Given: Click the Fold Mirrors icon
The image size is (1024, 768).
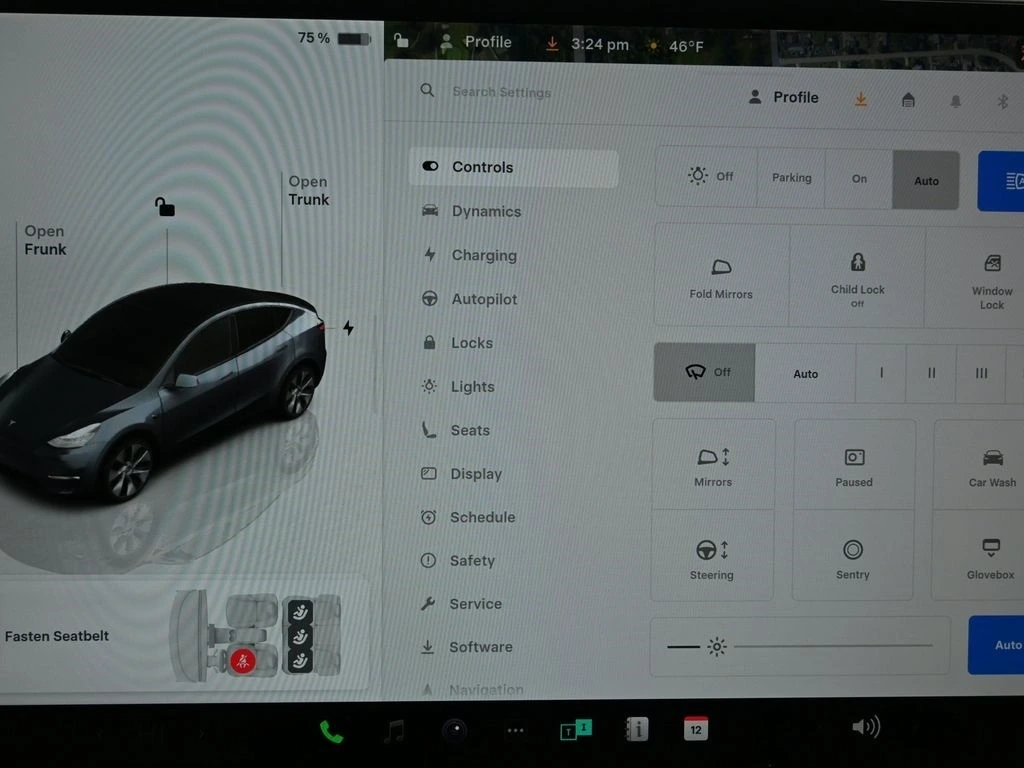Looking at the screenshot, I should coord(721,276).
